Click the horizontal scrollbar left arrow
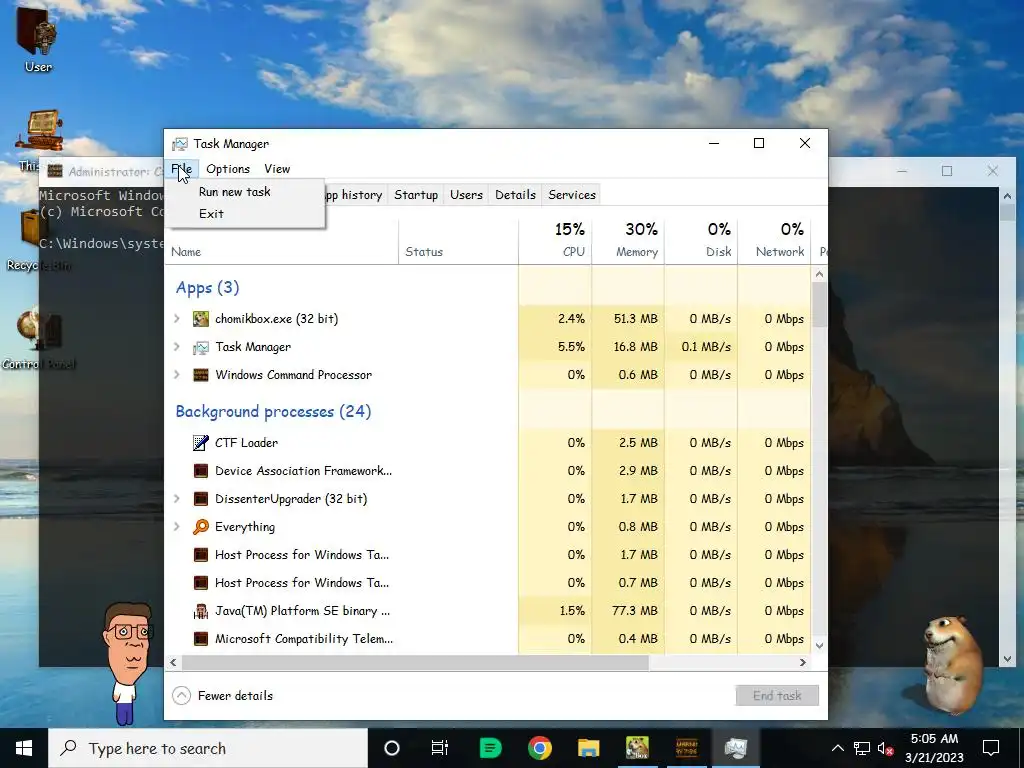 (x=173, y=662)
